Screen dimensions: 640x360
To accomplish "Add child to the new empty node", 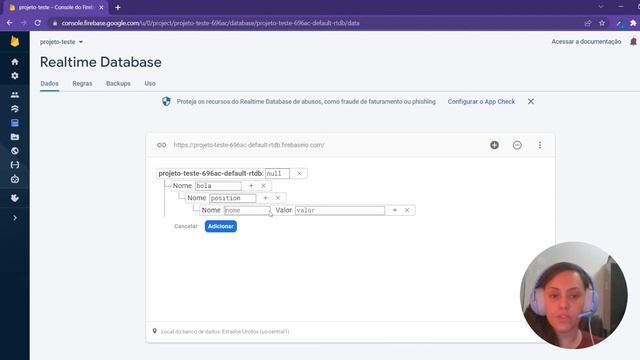I will [x=395, y=210].
